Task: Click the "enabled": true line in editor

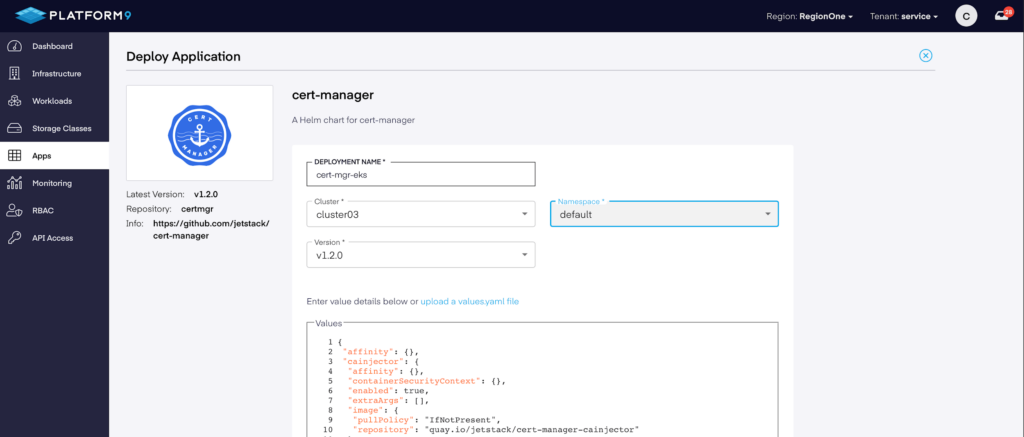Action: [387, 390]
